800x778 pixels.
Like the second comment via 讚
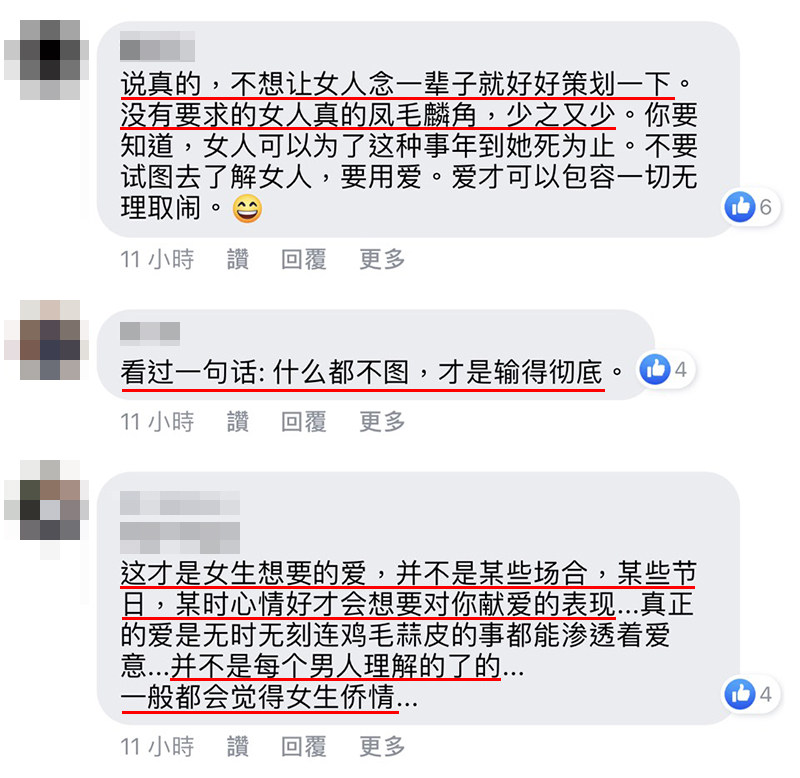[238, 422]
